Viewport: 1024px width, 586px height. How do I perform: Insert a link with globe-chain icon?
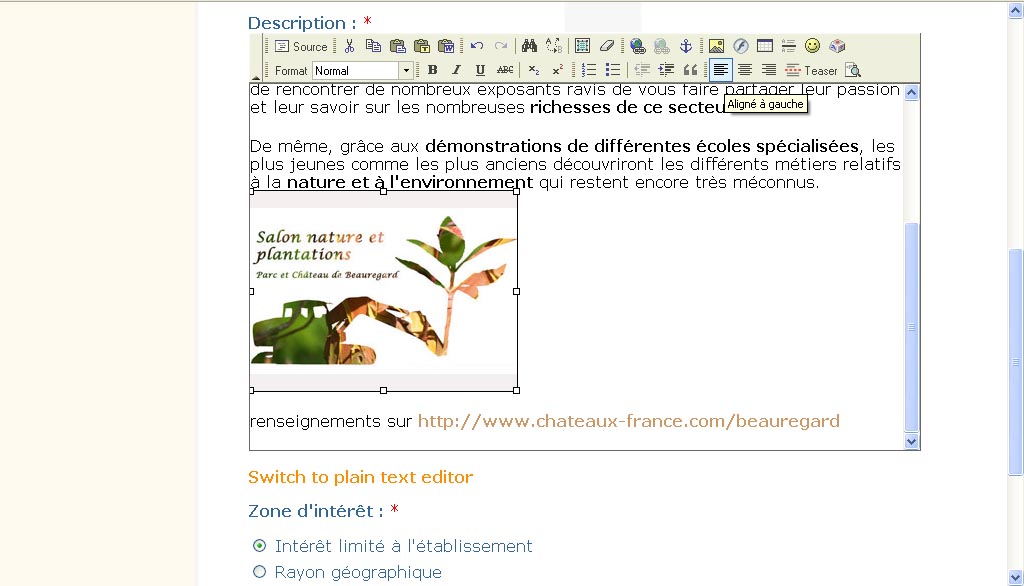point(637,46)
